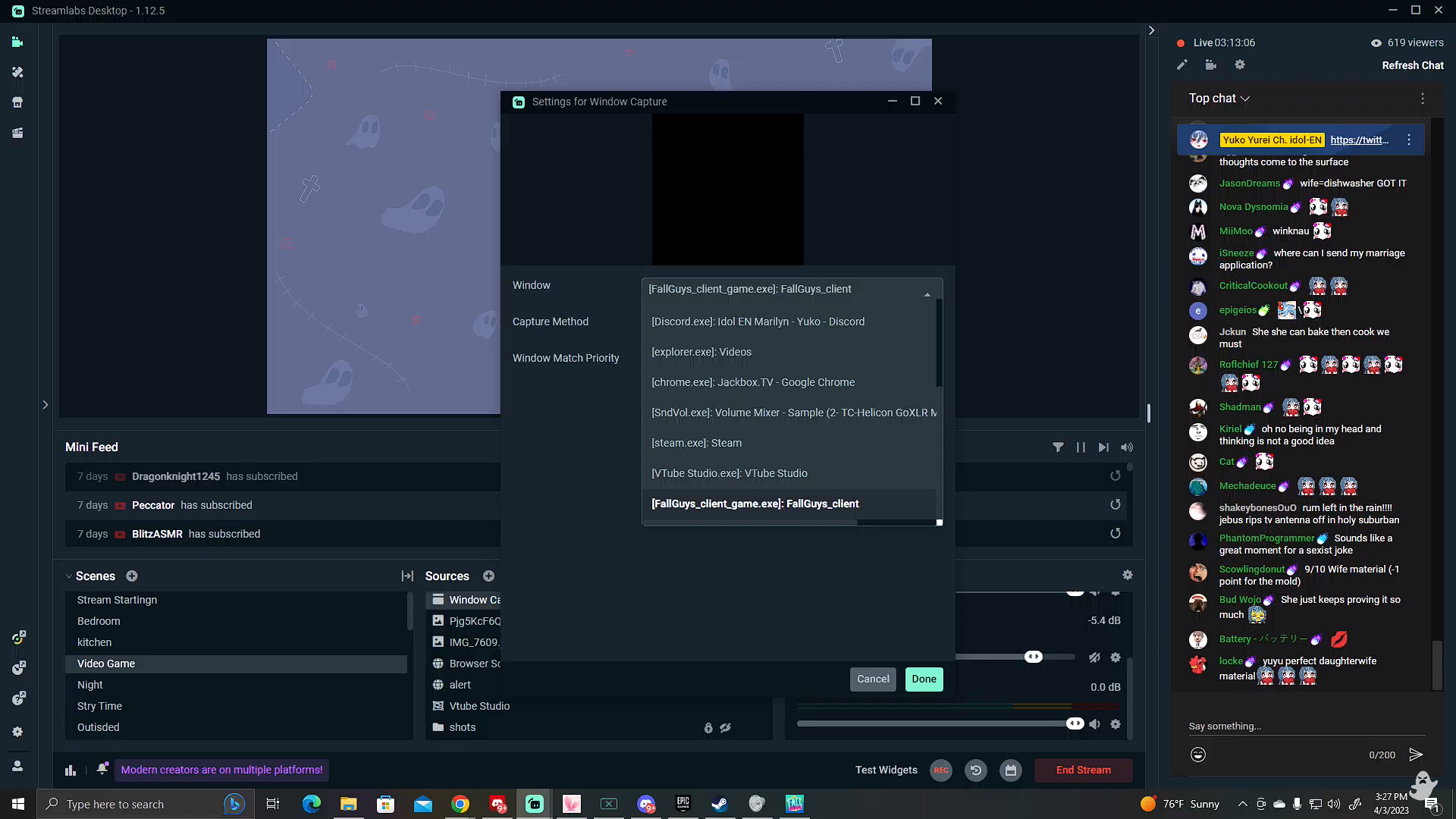Open the Themes icon in left sidebar

pos(17,72)
